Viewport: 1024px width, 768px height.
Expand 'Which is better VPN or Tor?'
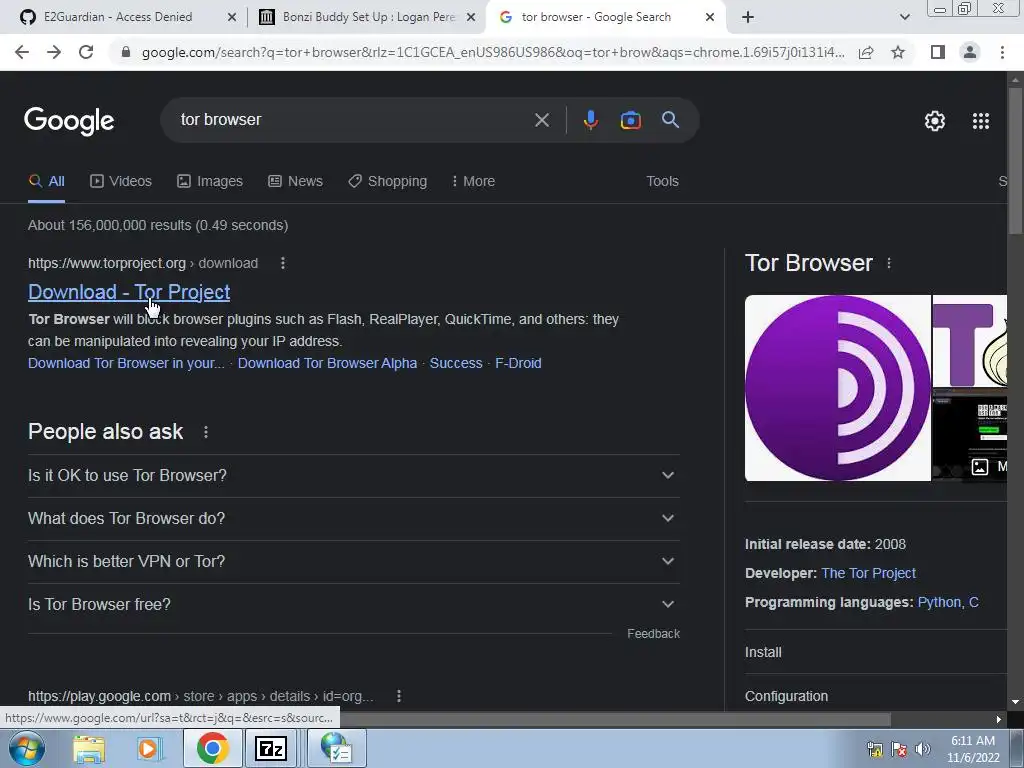pyautogui.click(x=353, y=562)
